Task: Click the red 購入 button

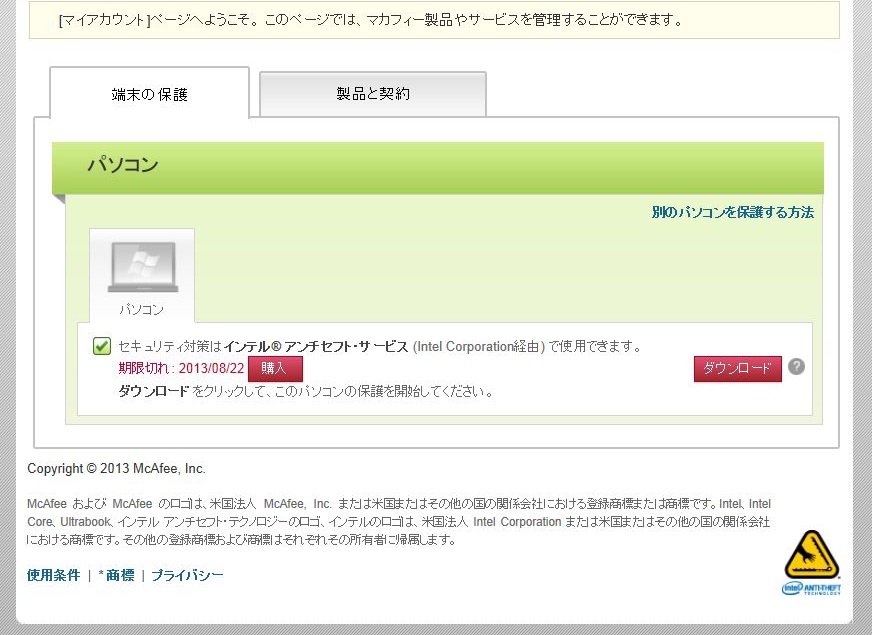Action: click(275, 368)
